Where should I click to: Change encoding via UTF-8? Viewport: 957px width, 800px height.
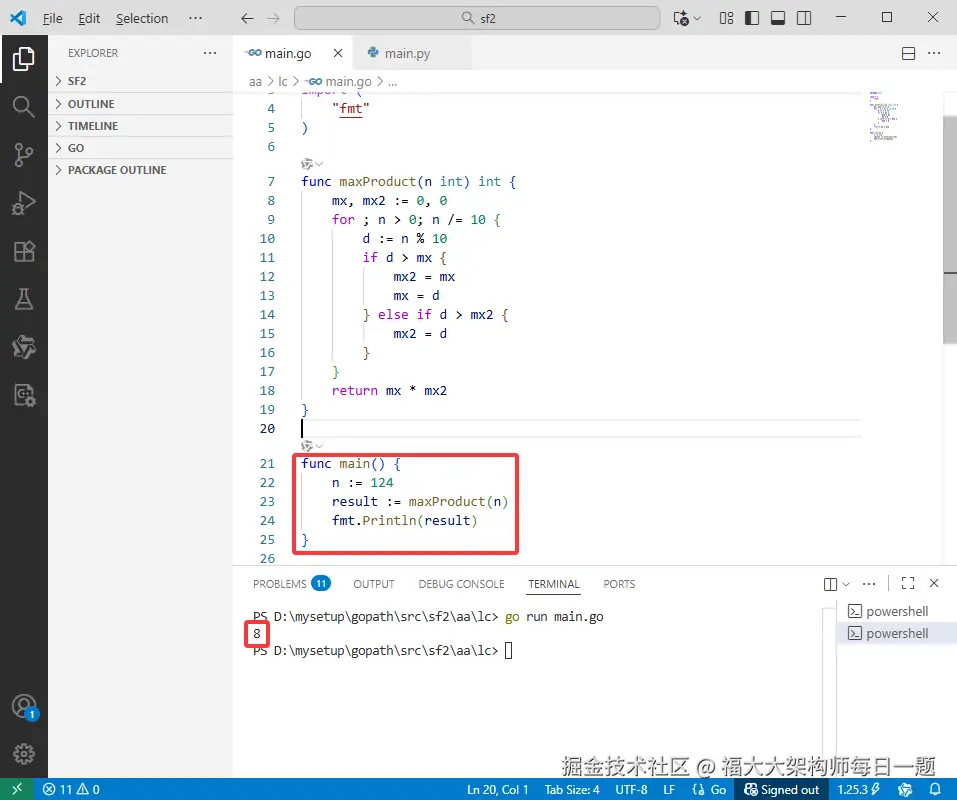[x=631, y=790]
